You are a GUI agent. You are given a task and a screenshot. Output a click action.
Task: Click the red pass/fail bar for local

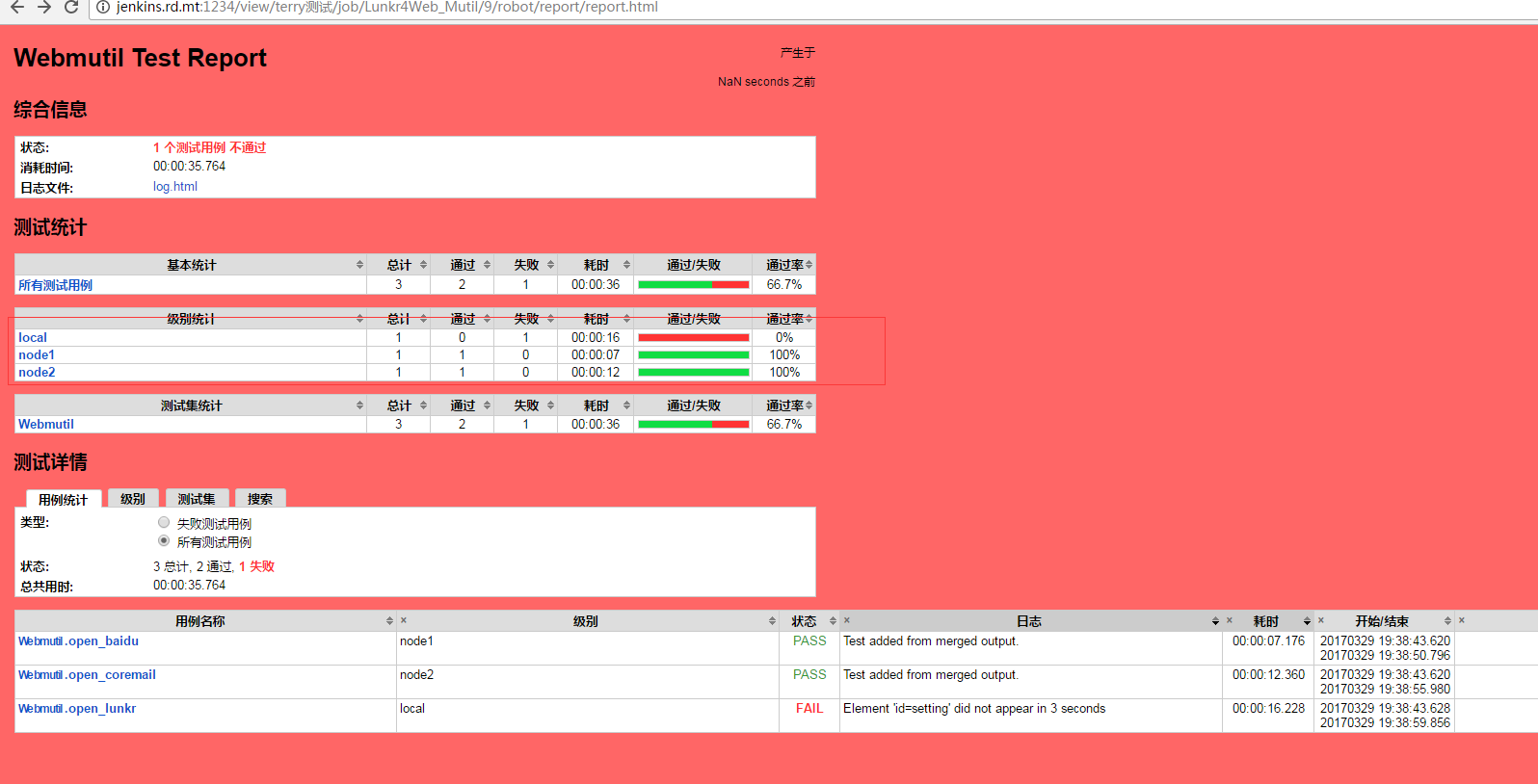[693, 338]
